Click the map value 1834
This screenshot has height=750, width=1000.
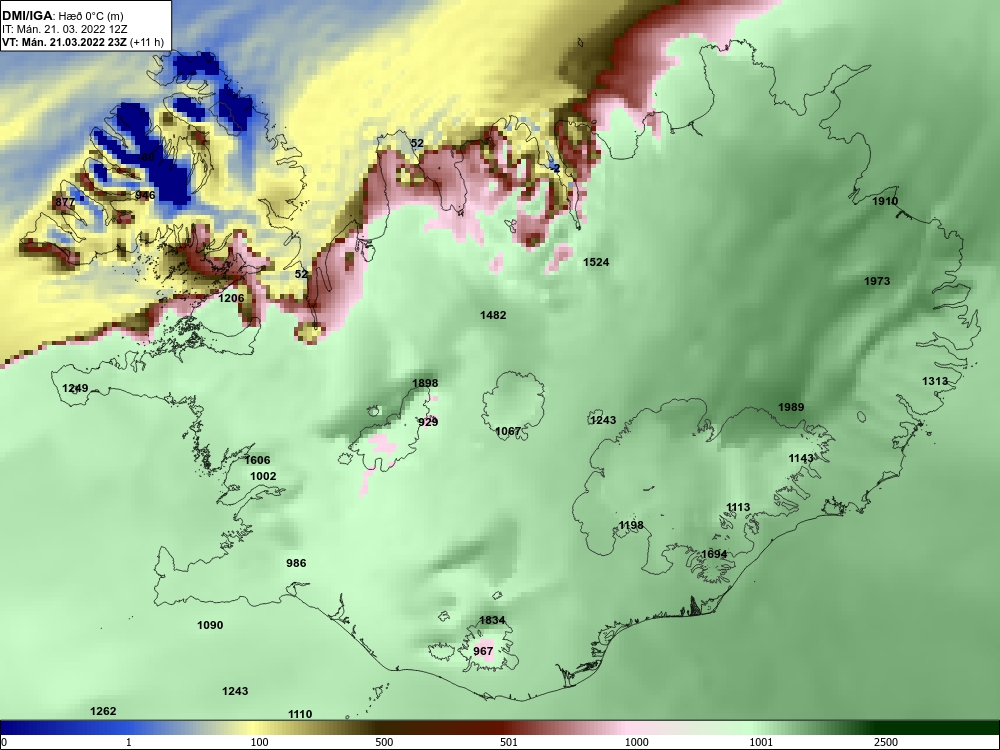tap(492, 620)
